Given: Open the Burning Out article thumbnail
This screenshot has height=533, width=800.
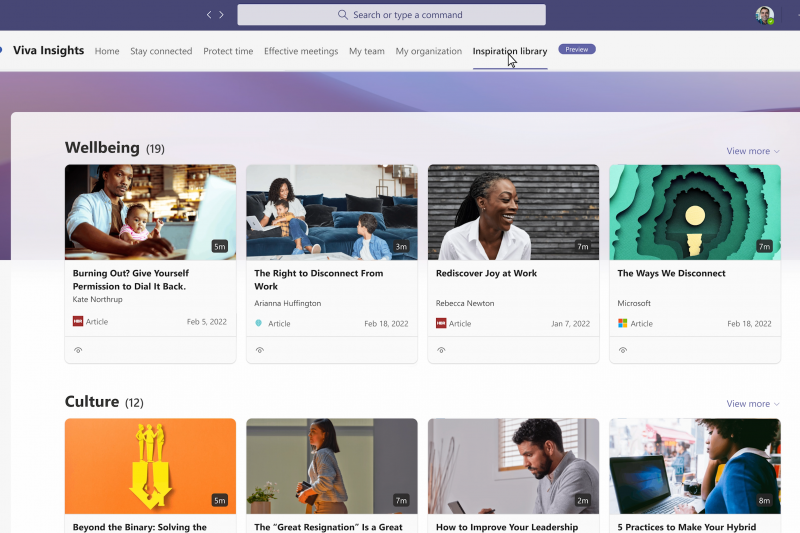Looking at the screenshot, I should click(x=151, y=212).
